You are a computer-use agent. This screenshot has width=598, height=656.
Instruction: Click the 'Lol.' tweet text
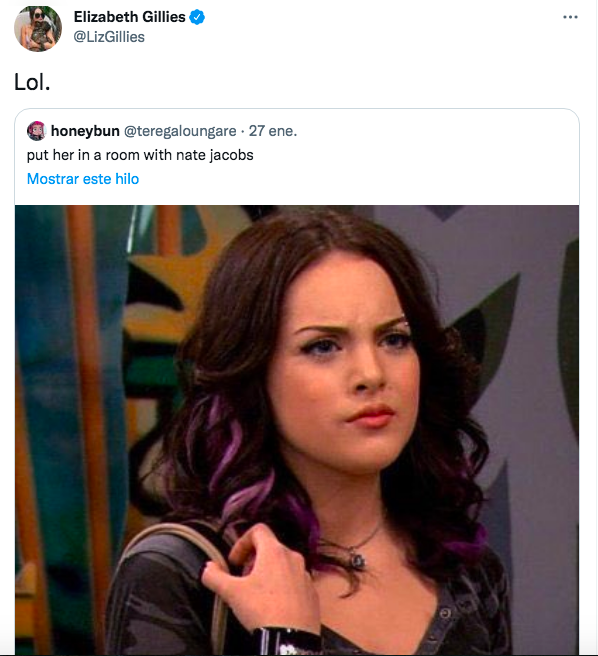coord(32,82)
